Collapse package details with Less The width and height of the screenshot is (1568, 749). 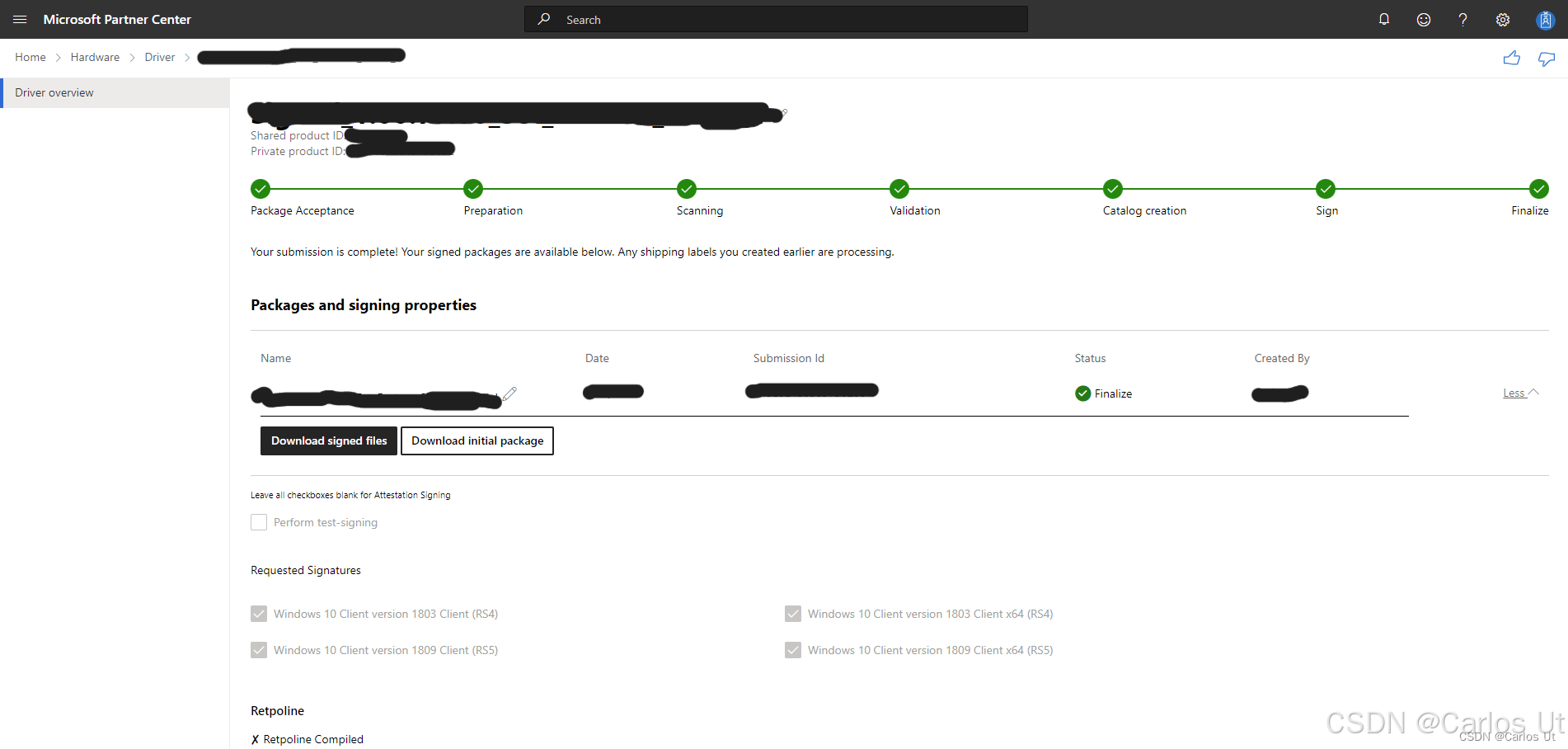point(1521,393)
